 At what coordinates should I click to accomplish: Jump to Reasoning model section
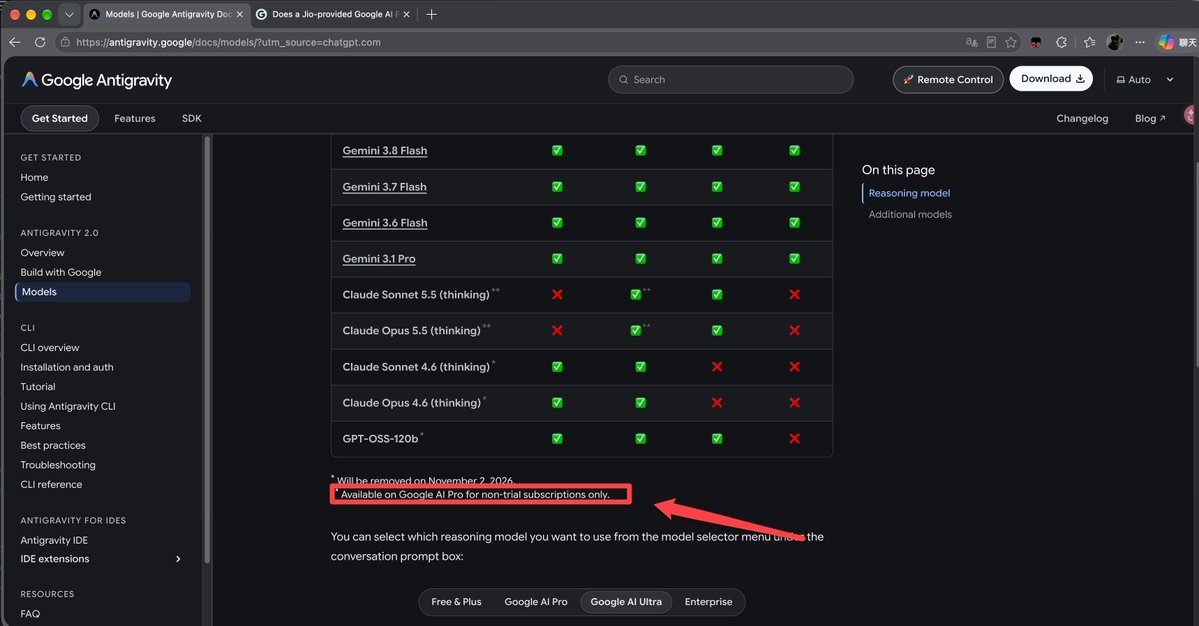point(909,193)
